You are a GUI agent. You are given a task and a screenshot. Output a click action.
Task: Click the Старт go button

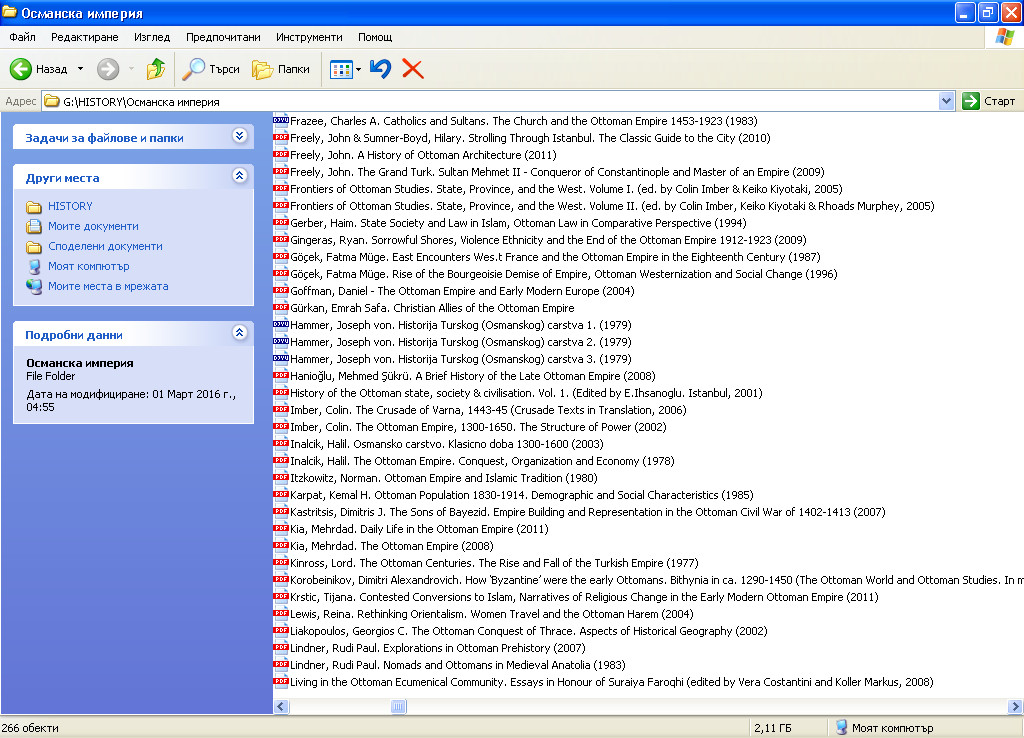989,101
